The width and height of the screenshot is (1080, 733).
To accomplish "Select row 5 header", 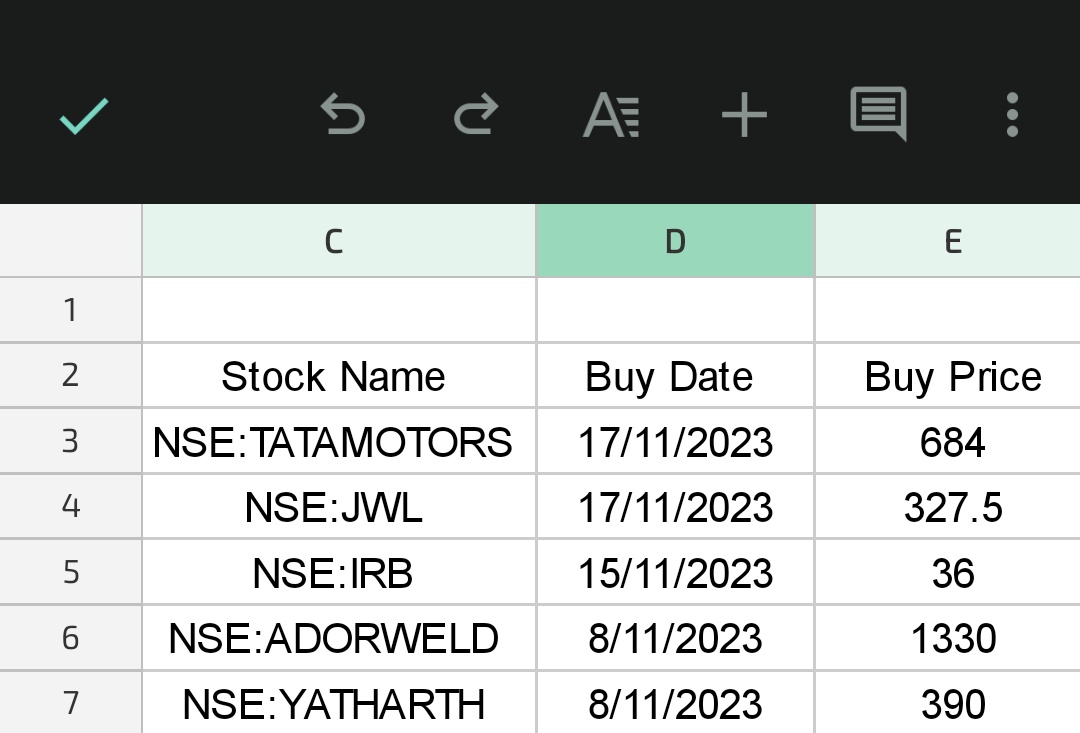I will coord(70,572).
